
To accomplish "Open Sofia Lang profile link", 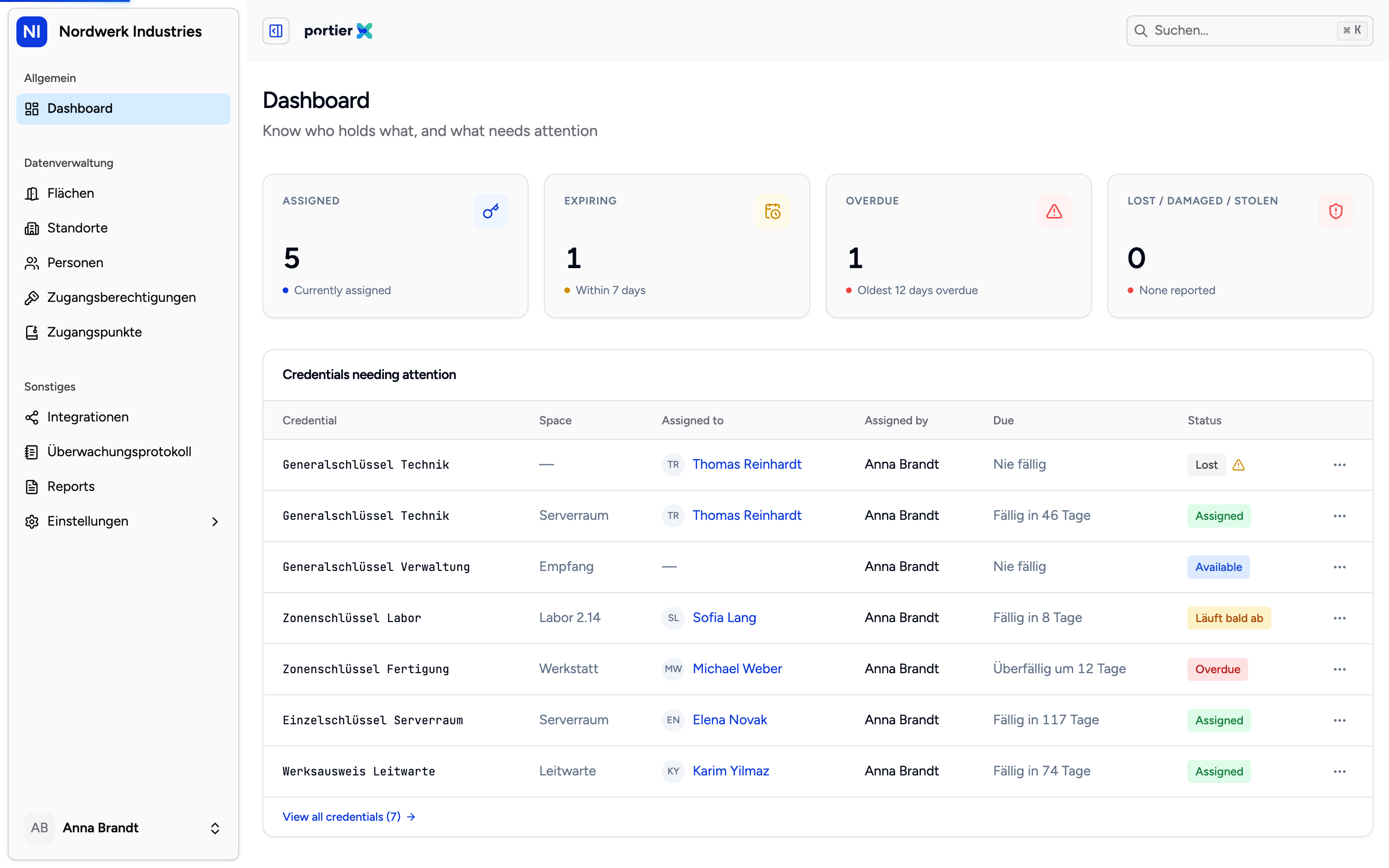I will 724,618.
